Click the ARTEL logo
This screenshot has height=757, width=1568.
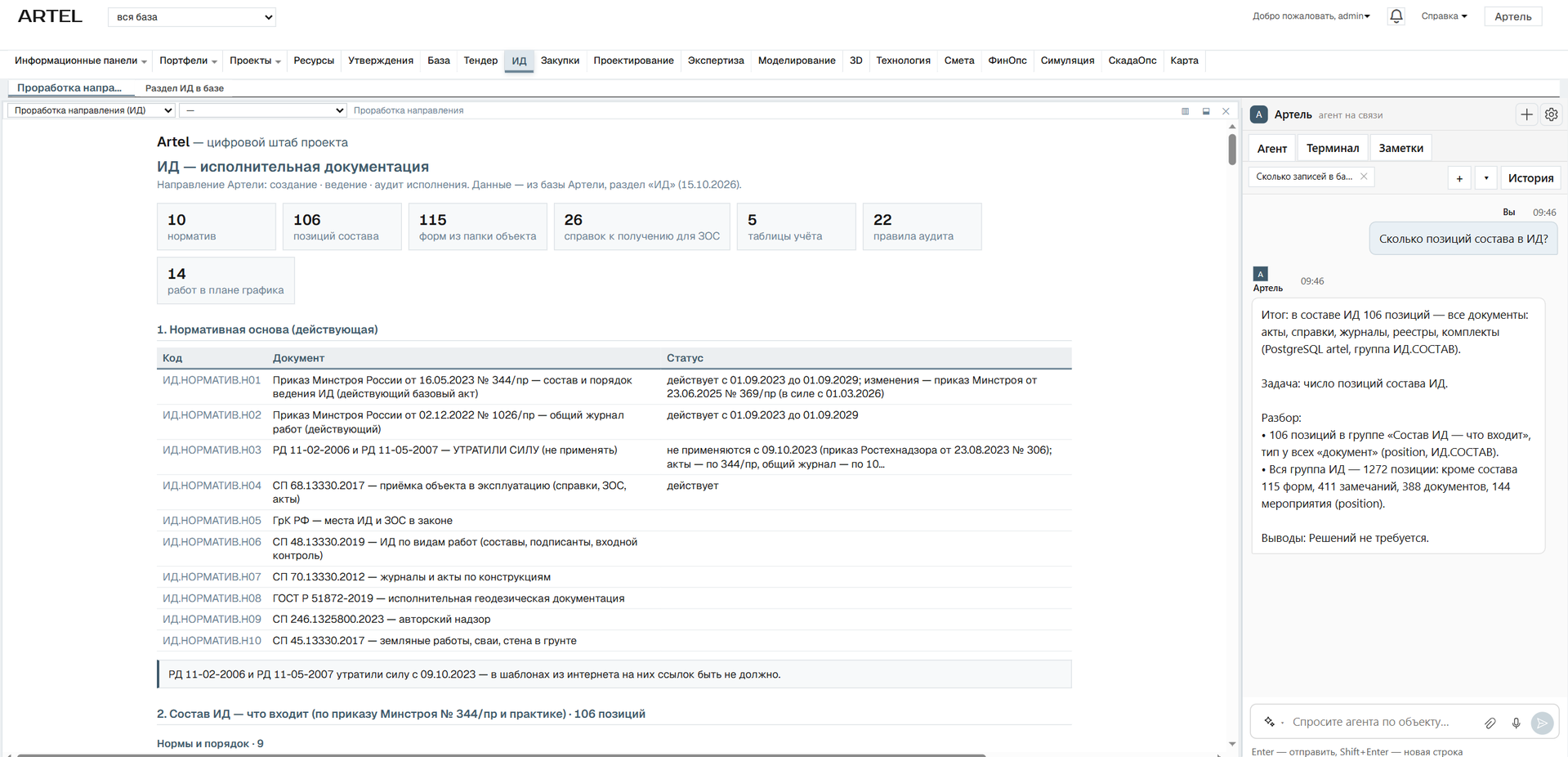coord(50,16)
